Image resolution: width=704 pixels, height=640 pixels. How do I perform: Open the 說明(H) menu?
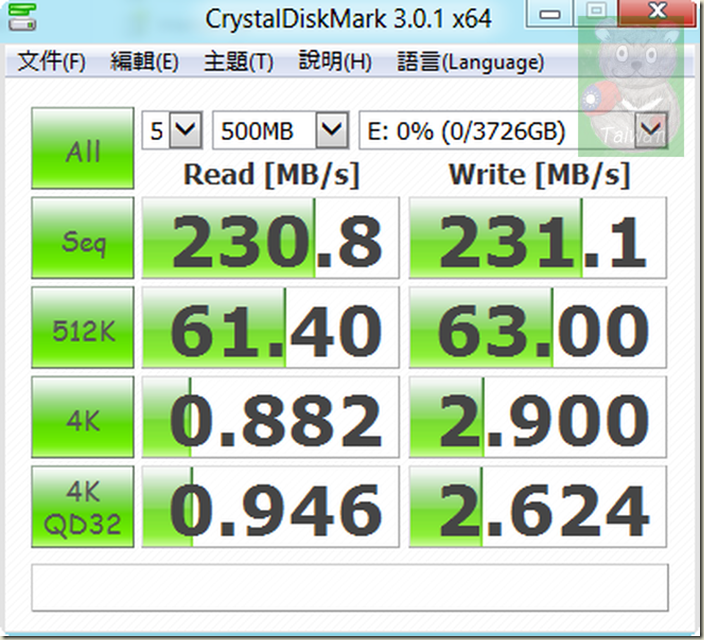coord(335,62)
